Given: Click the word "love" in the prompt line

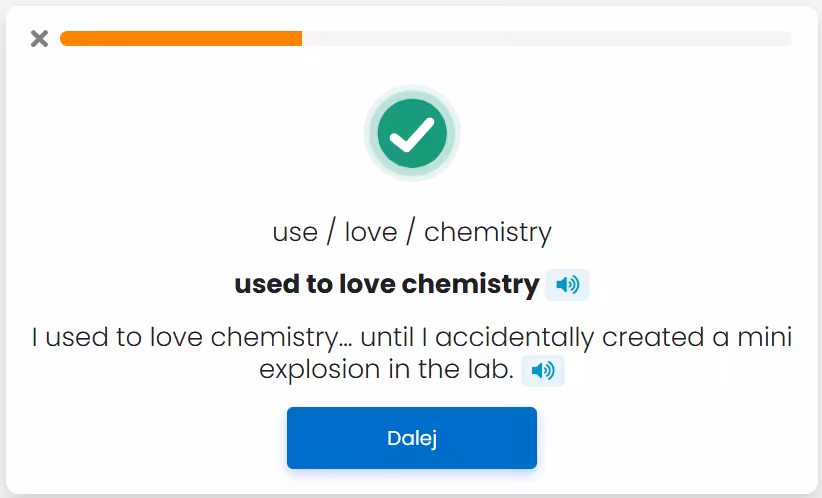Looking at the screenshot, I should pyautogui.click(x=371, y=233).
